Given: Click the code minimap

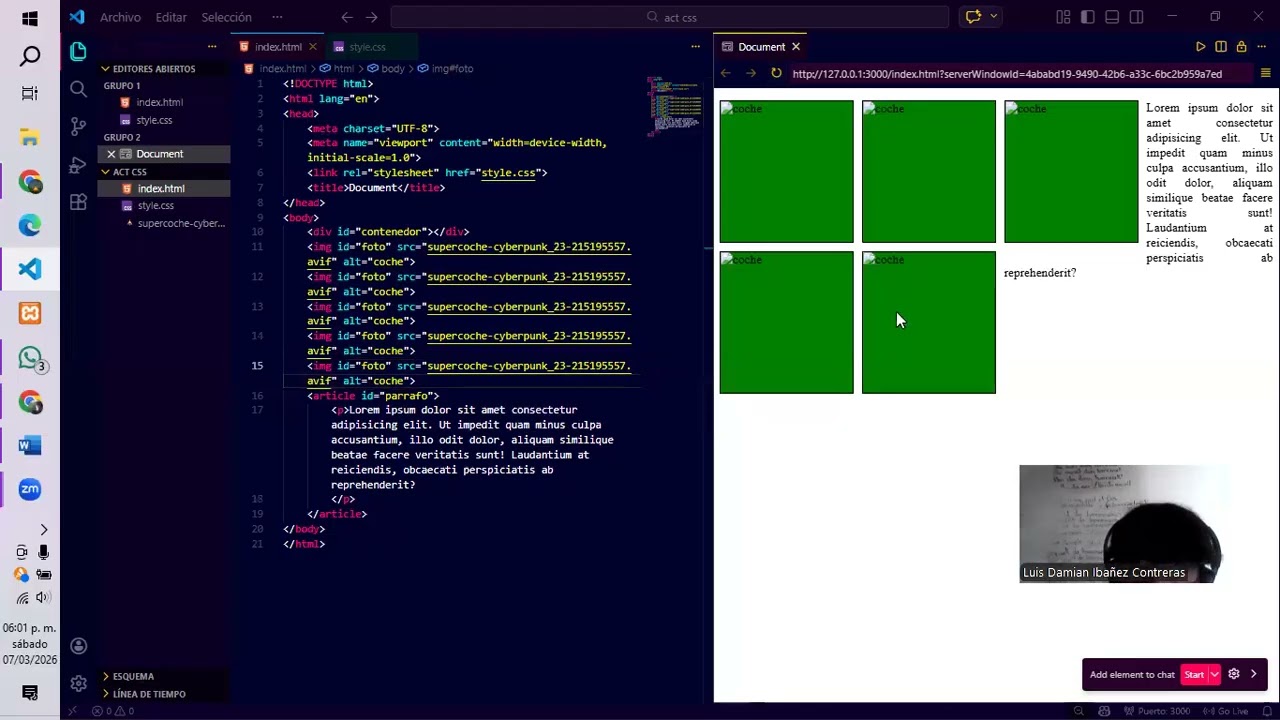Looking at the screenshot, I should [x=676, y=105].
